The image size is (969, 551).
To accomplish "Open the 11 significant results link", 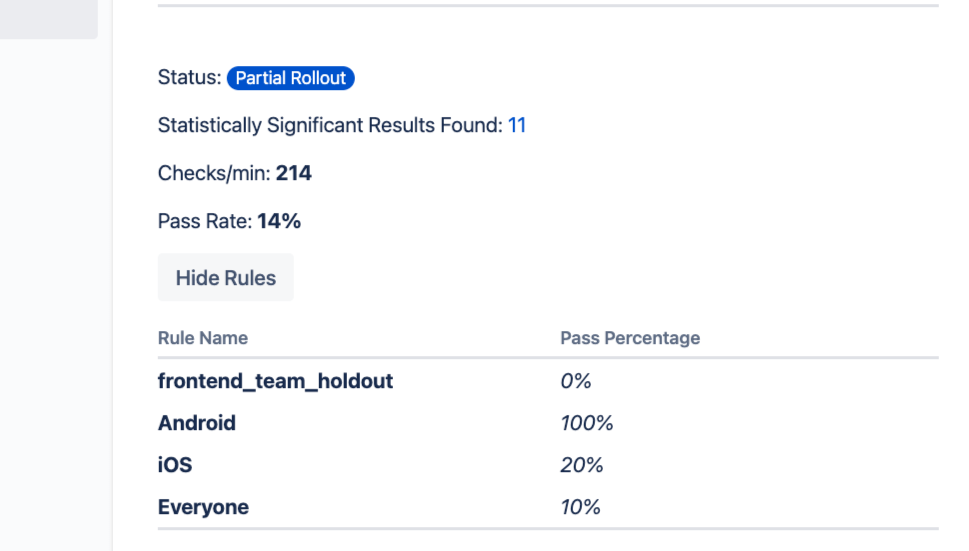I will 517,125.
